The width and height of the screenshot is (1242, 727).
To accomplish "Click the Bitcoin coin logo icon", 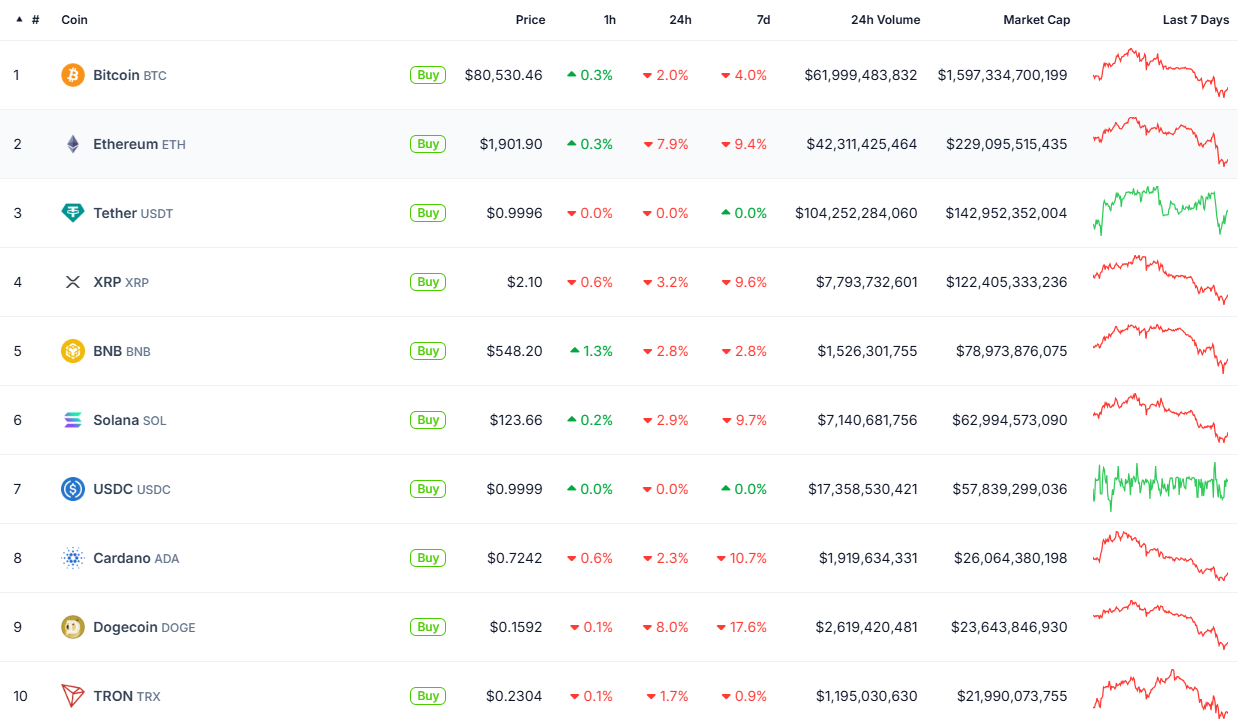I will click(x=73, y=75).
